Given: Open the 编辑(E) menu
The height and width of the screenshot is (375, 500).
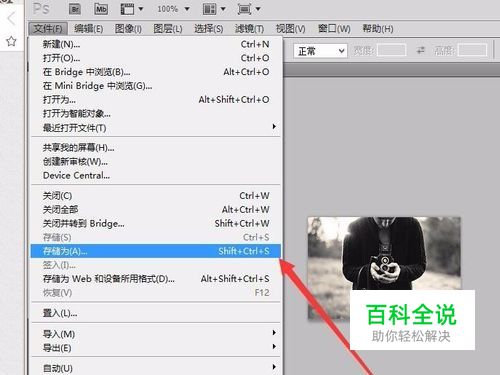Looking at the screenshot, I should point(89,29).
